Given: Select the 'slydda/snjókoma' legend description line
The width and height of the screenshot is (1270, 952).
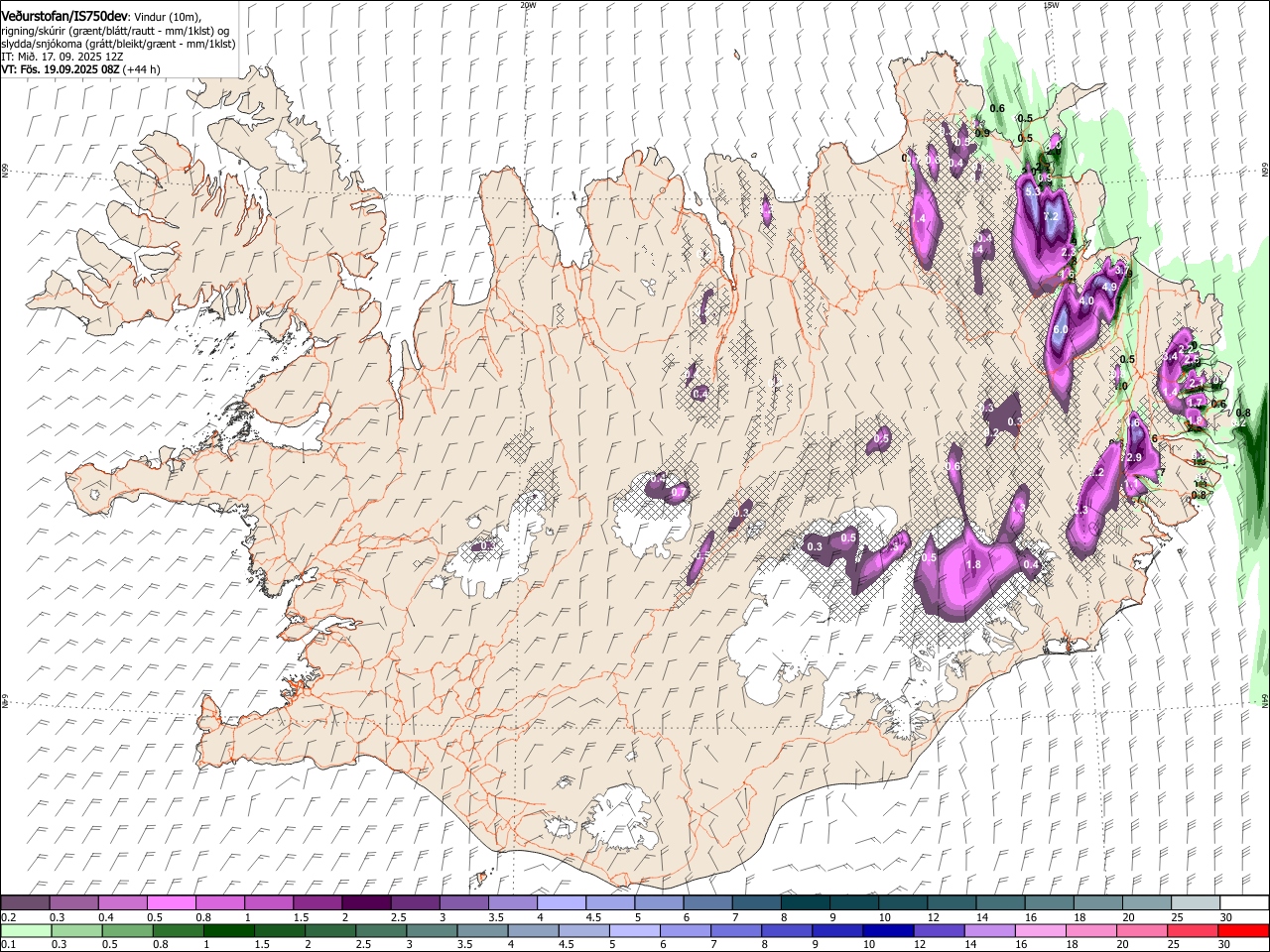Looking at the screenshot, I should (118, 44).
